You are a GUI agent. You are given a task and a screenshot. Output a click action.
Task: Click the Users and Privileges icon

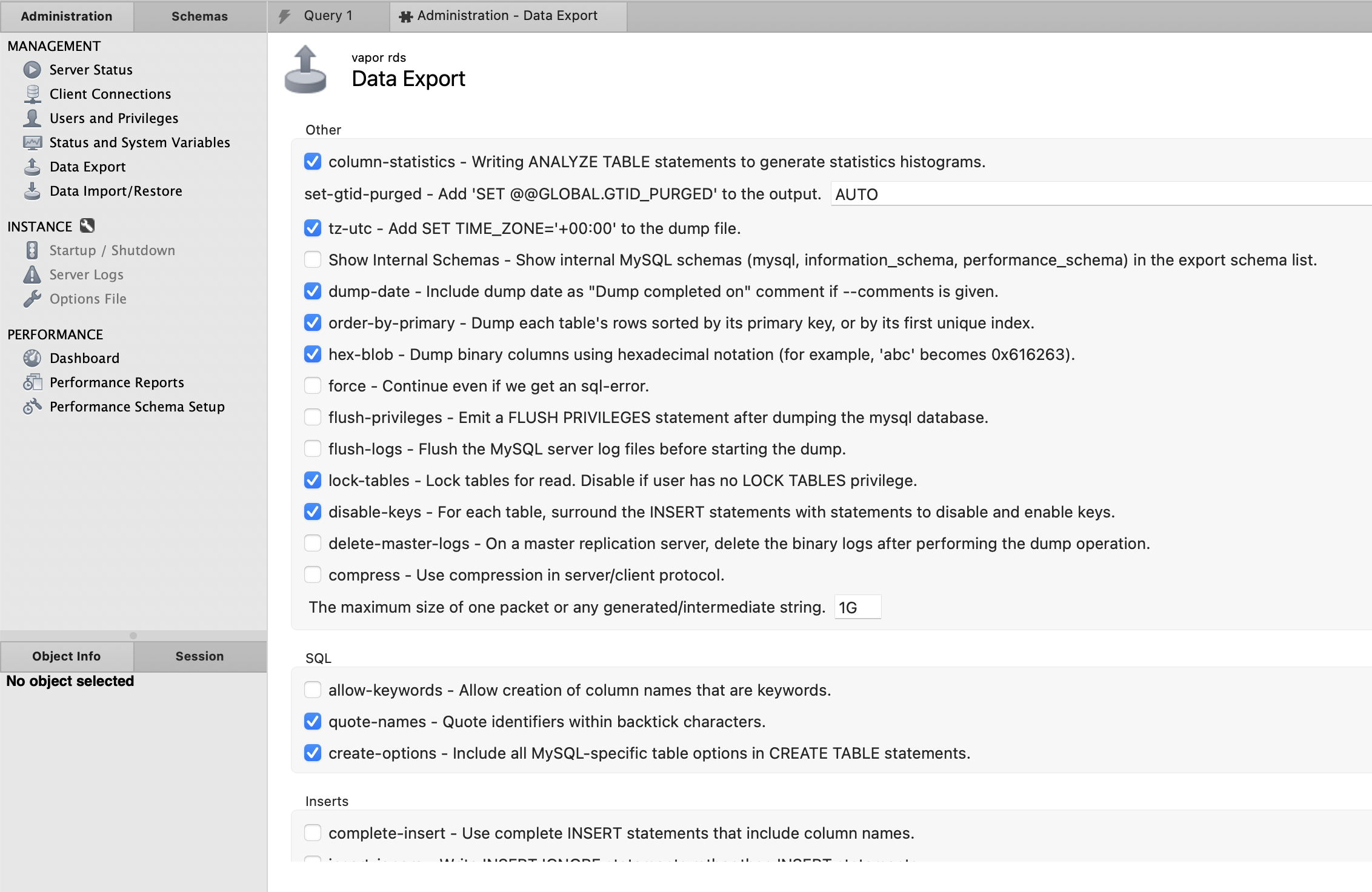[32, 118]
